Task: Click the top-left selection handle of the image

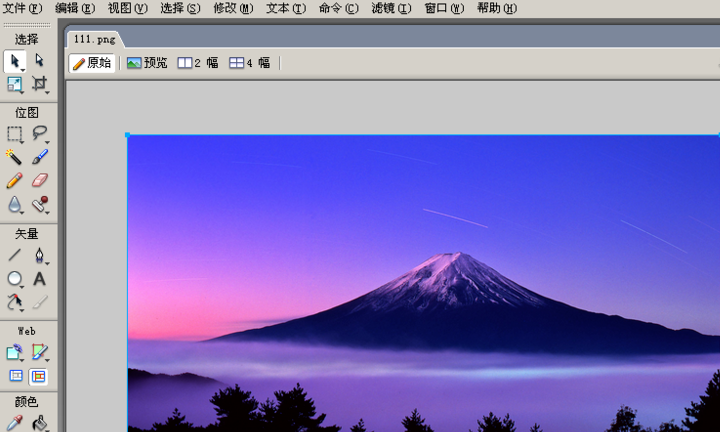Action: coord(127,135)
